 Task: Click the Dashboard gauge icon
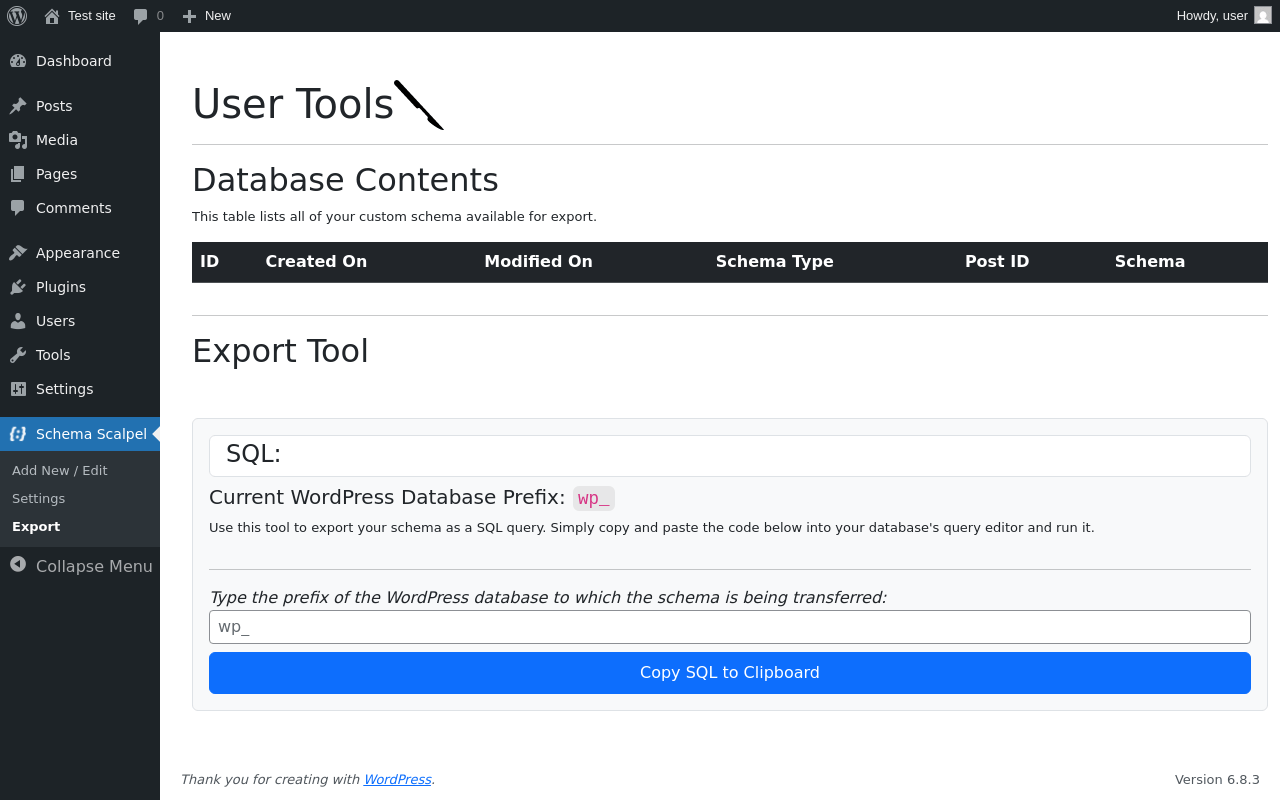point(18,61)
